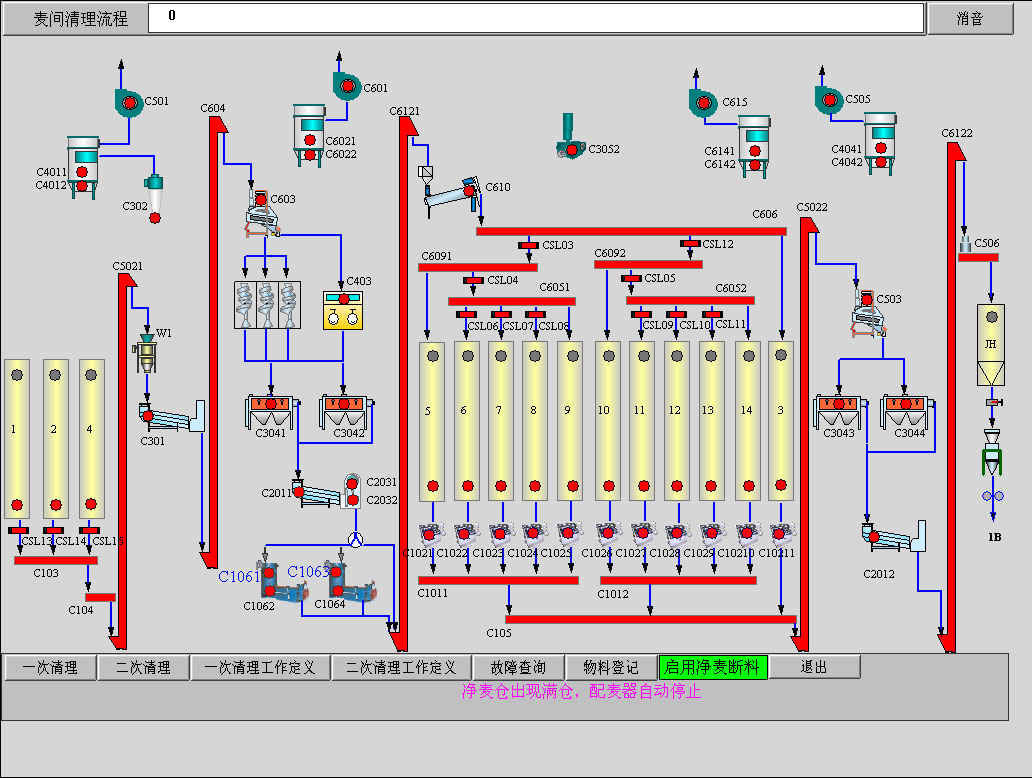Select the C601 blower fan icon

tap(347, 86)
